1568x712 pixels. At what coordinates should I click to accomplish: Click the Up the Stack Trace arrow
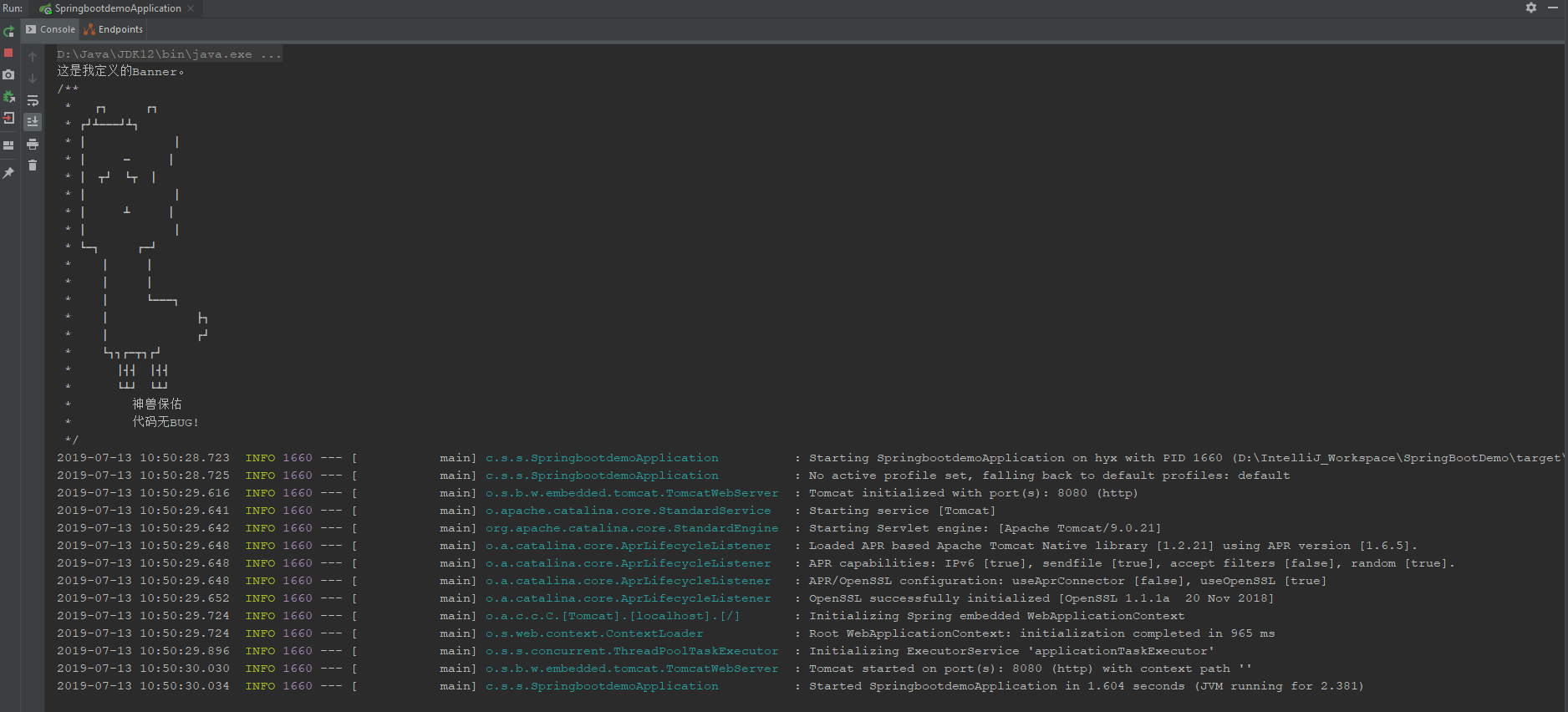33,57
